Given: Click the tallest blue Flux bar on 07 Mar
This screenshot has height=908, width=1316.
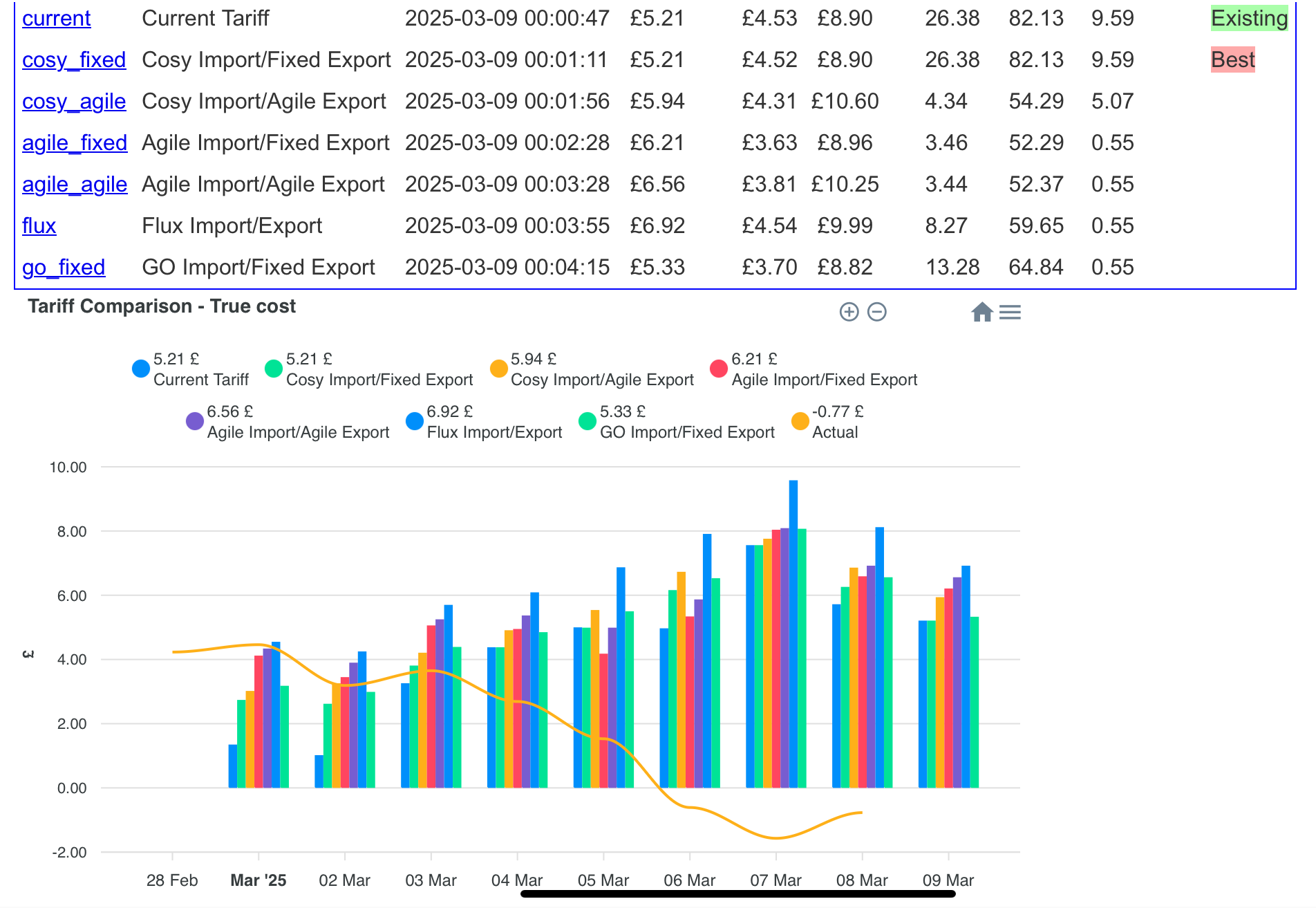Looking at the screenshot, I should (793, 634).
